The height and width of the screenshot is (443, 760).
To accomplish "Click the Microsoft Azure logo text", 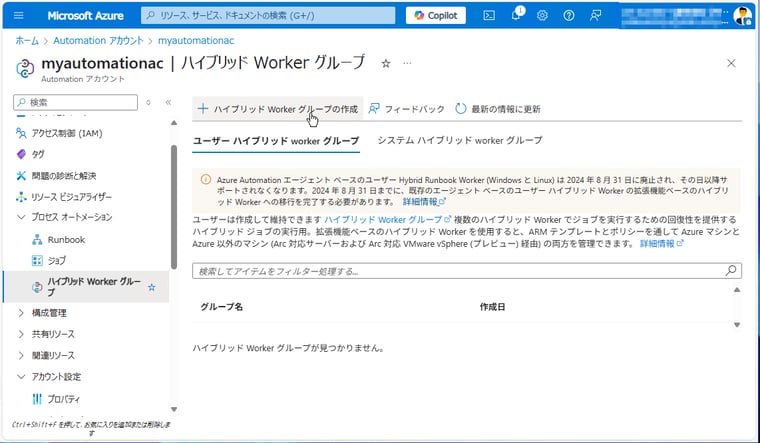I will click(x=85, y=16).
